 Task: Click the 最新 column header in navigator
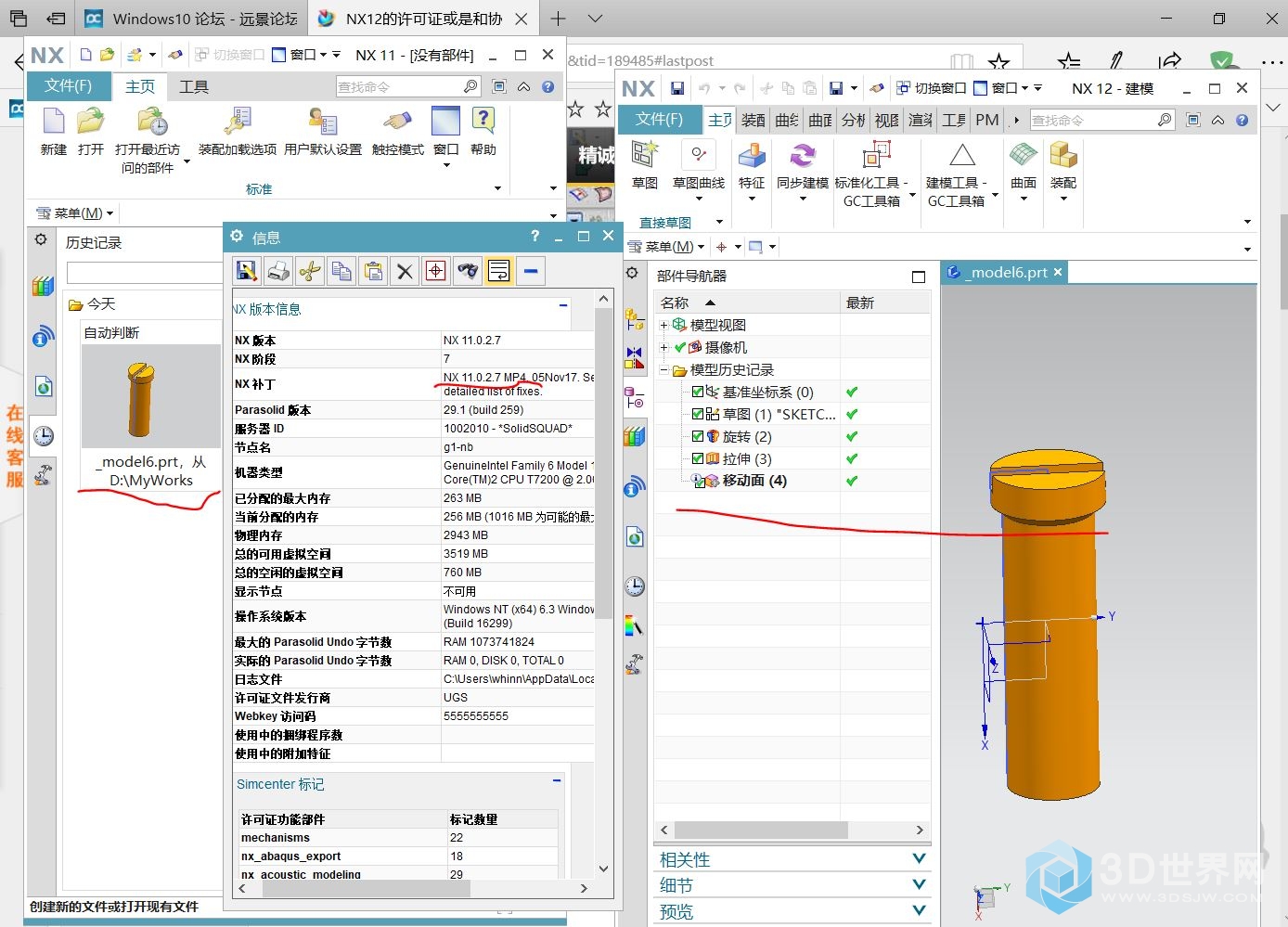click(x=885, y=303)
